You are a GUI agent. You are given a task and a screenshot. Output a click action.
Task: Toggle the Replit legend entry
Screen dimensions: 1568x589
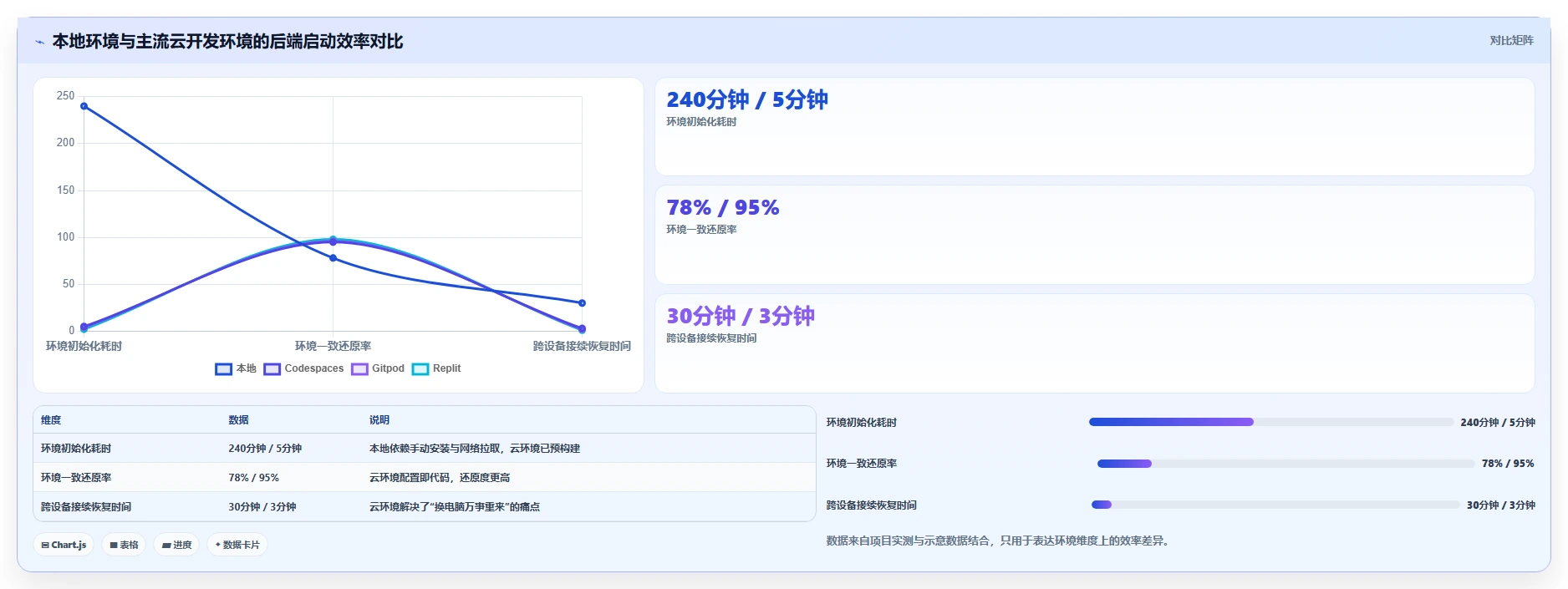click(436, 368)
